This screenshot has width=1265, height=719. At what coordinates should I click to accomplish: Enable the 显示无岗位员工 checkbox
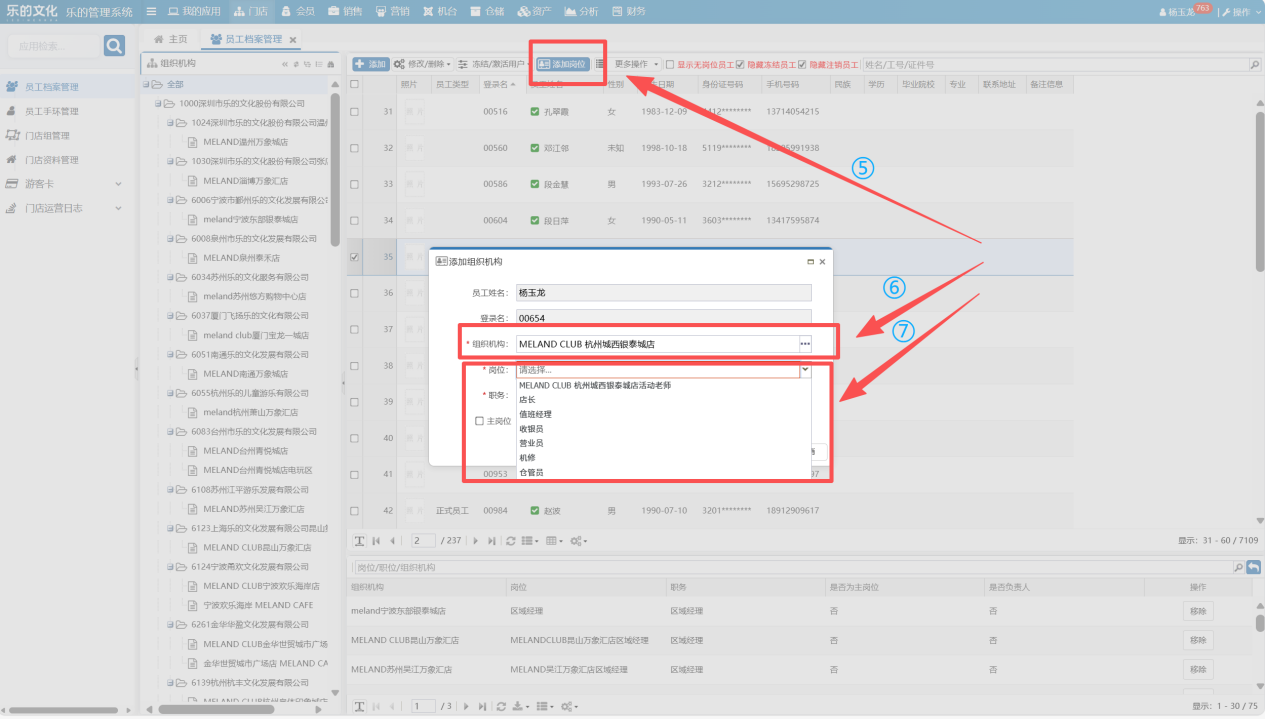point(670,64)
